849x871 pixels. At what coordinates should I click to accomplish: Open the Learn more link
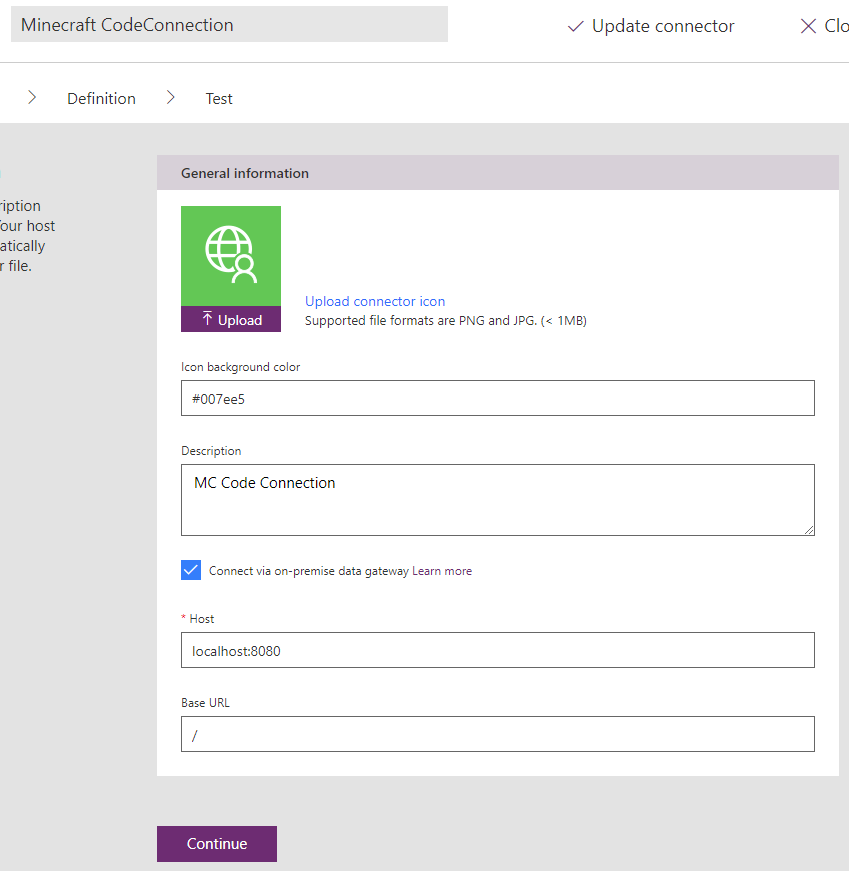442,571
